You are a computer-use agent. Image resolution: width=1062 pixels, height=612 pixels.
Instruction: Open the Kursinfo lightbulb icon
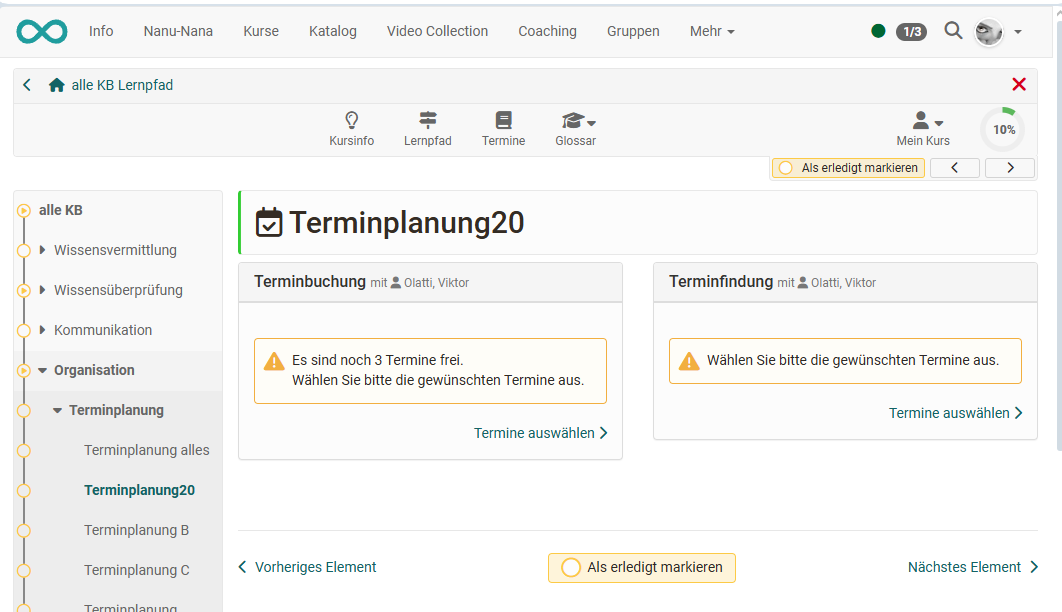(x=351, y=120)
